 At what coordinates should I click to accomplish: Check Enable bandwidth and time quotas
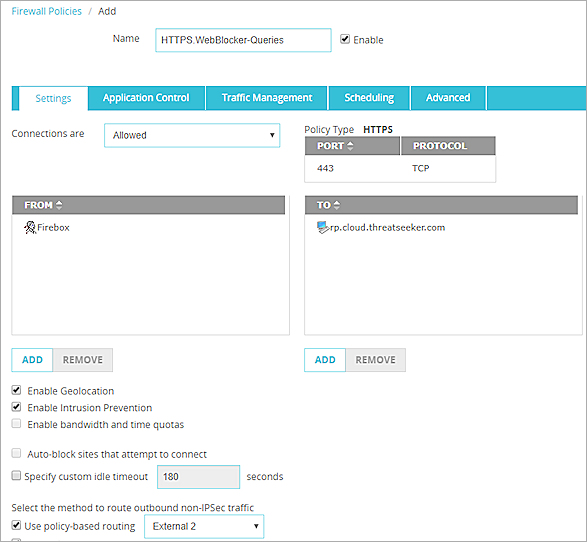point(16,423)
